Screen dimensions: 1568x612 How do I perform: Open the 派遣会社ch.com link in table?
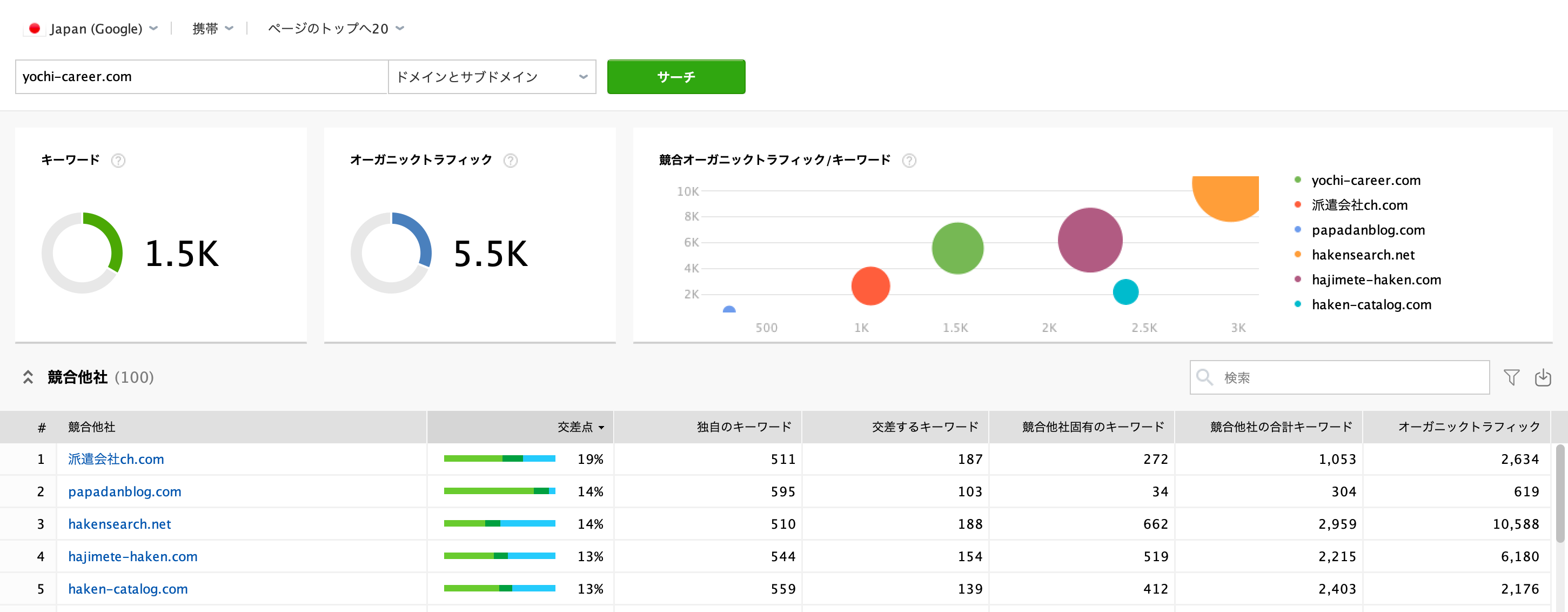[116, 459]
